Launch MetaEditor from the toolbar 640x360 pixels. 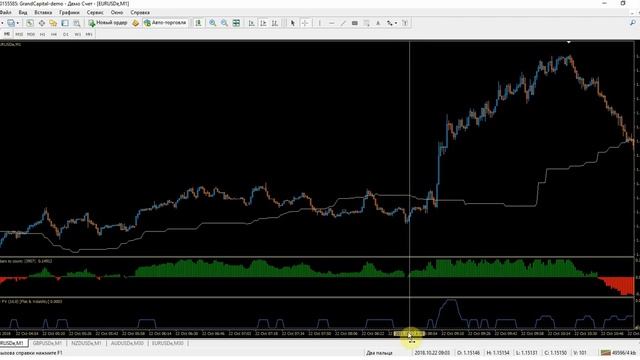(136, 23)
